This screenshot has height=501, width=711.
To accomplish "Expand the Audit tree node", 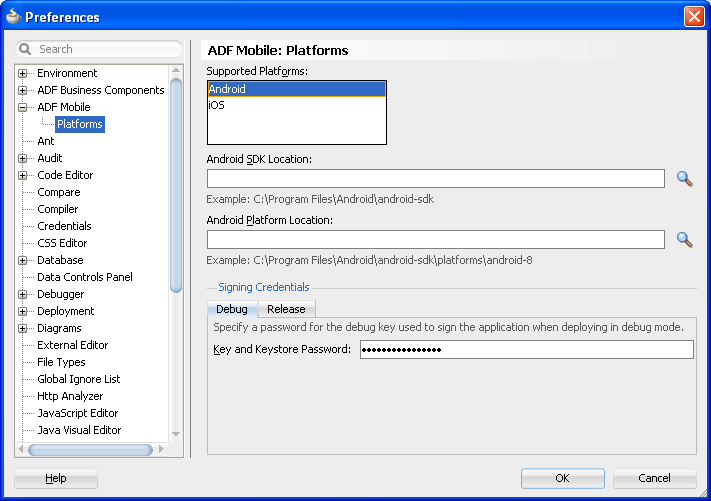I will [x=22, y=158].
